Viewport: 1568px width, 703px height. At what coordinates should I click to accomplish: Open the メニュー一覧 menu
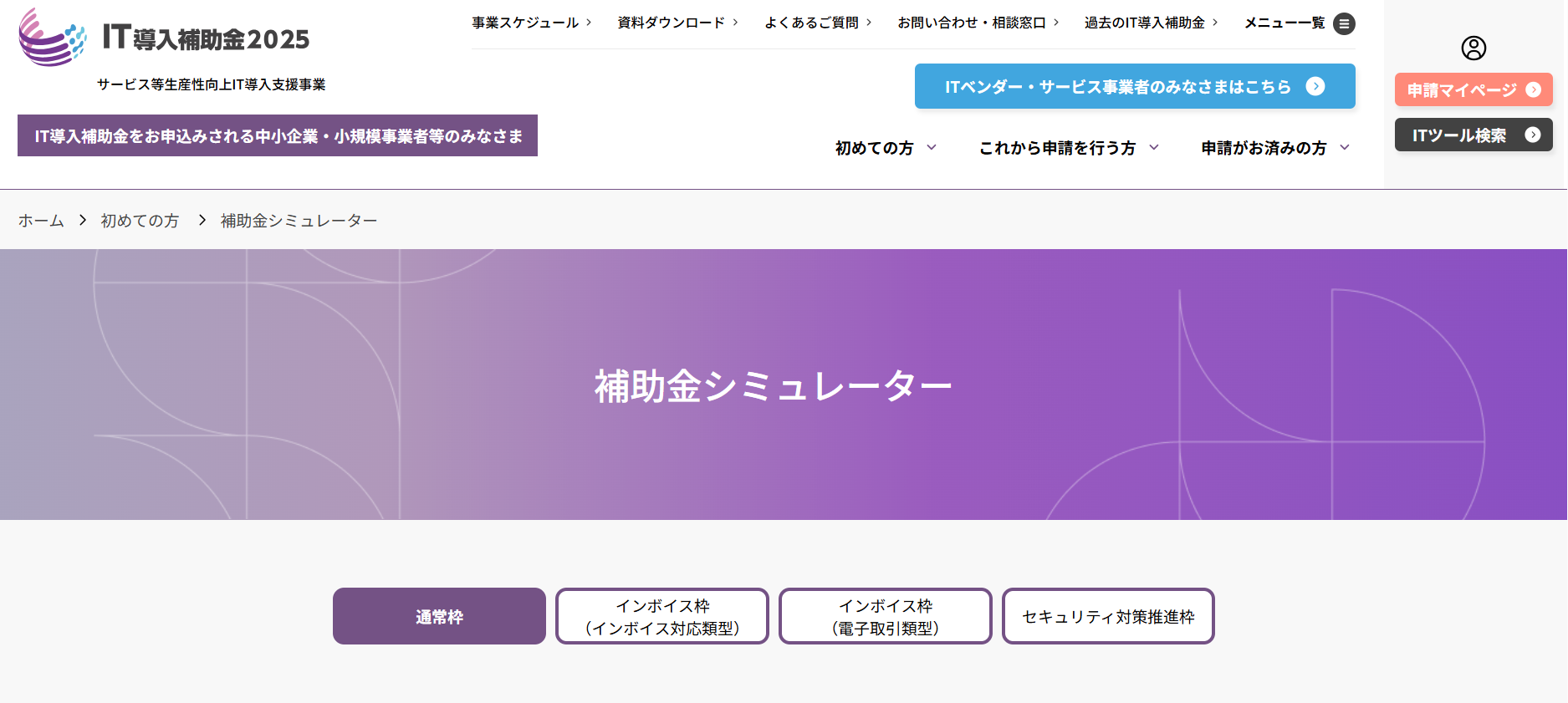pyautogui.click(x=1300, y=23)
